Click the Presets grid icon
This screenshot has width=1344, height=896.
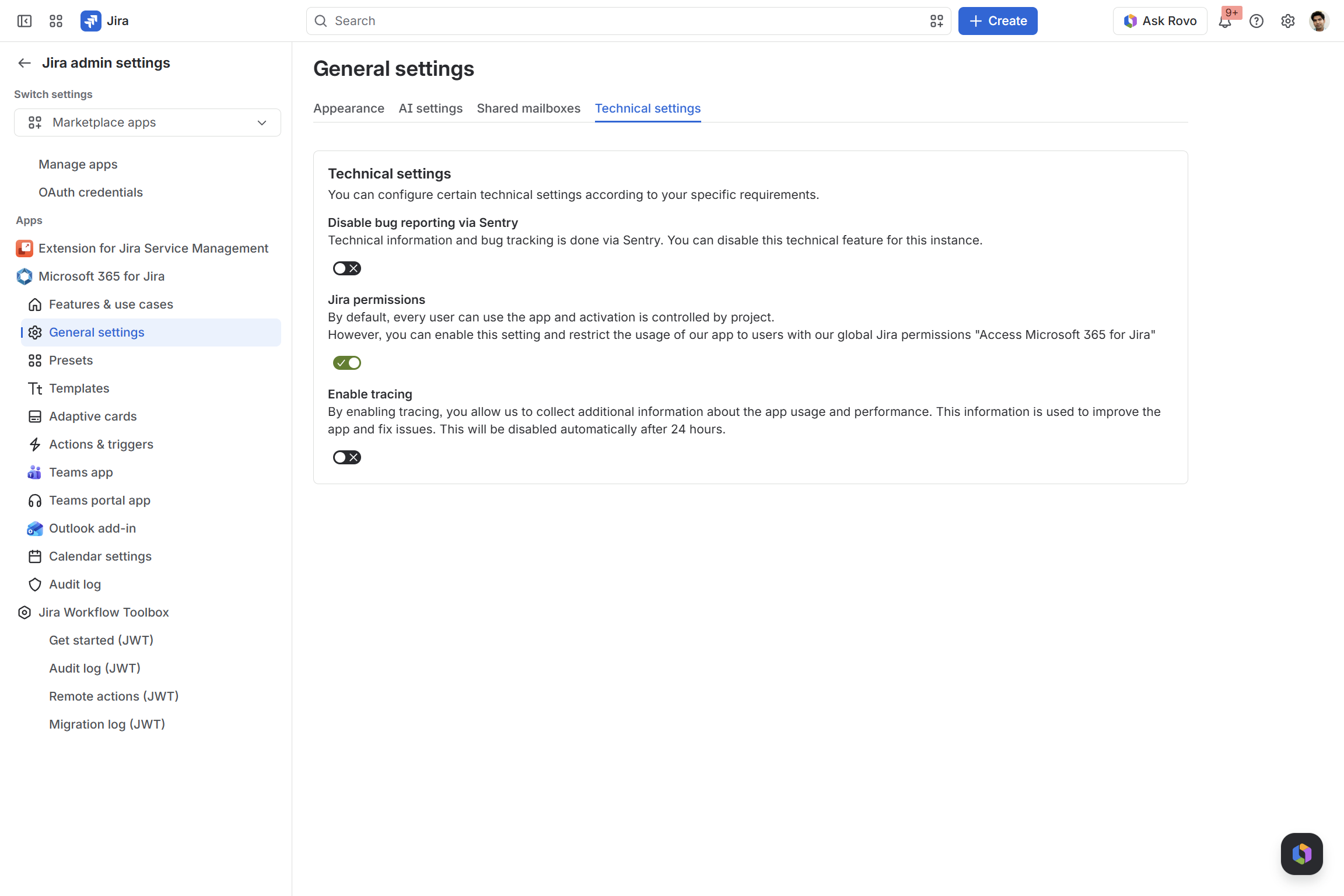click(35, 360)
